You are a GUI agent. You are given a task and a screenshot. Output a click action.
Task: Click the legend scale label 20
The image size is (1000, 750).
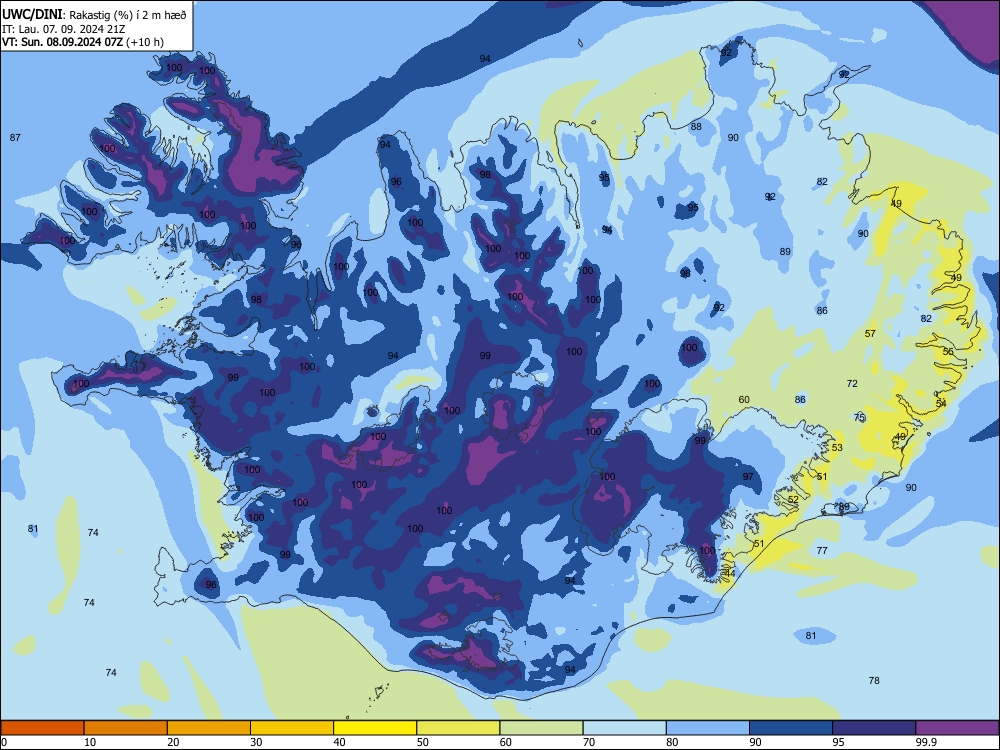pos(173,742)
